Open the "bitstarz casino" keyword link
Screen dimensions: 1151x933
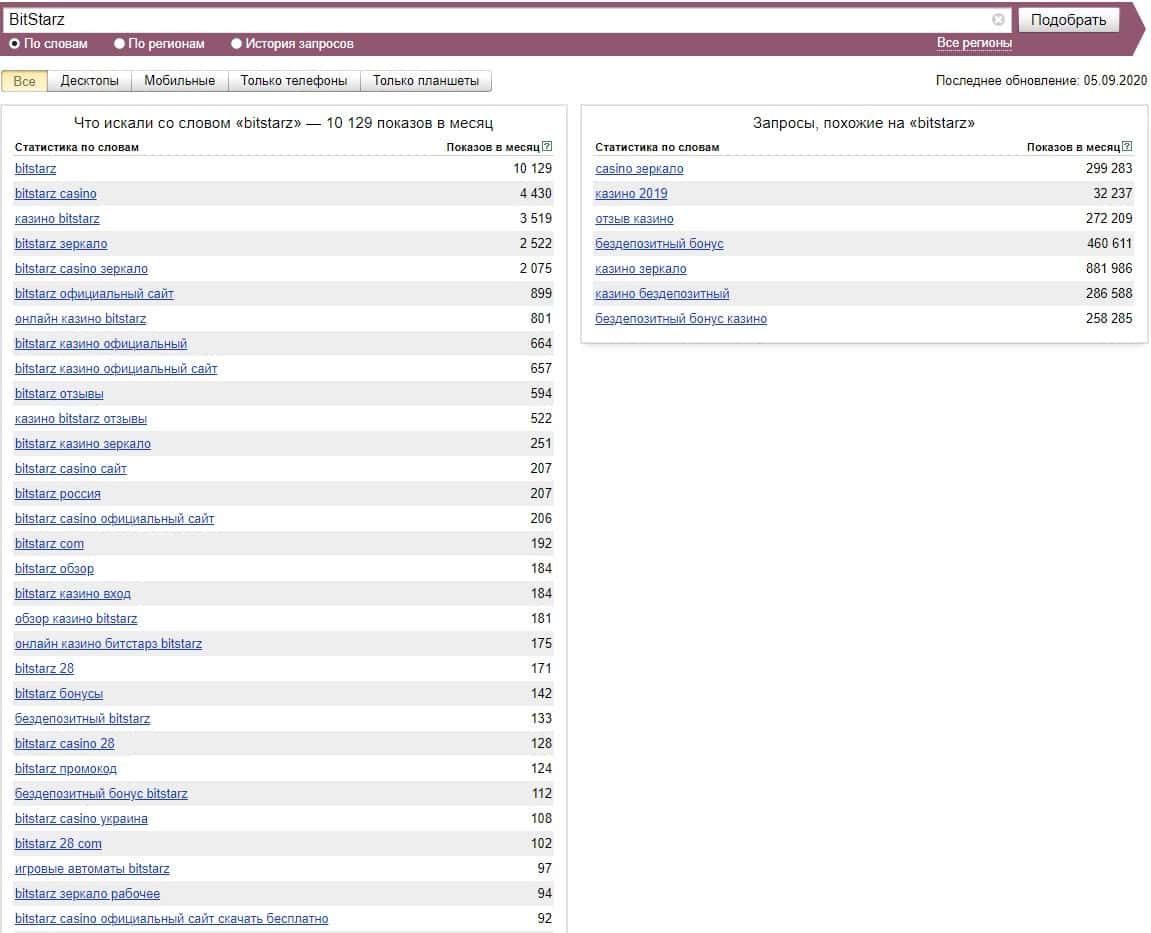tap(56, 194)
